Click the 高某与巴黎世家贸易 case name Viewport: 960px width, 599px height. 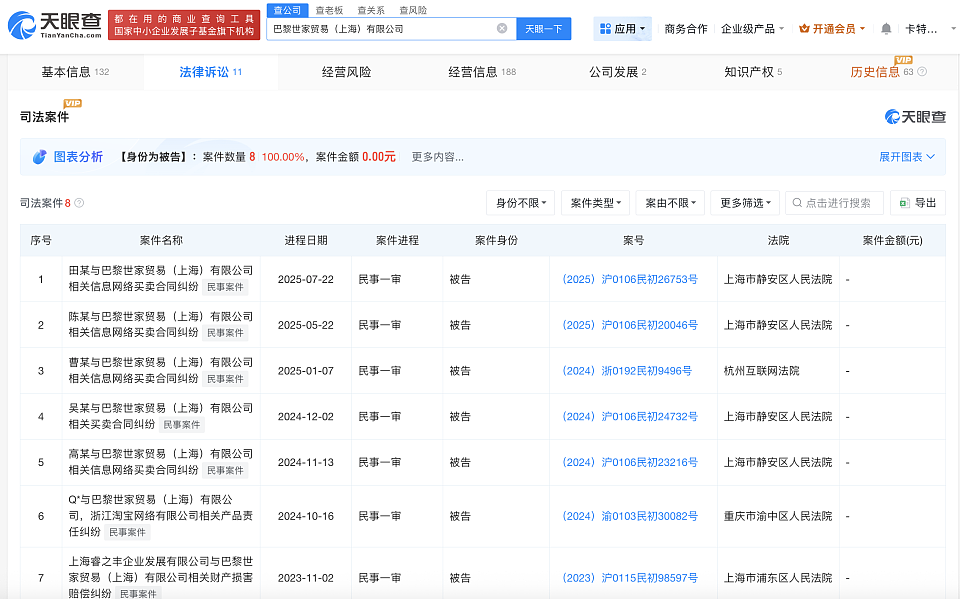coord(160,462)
